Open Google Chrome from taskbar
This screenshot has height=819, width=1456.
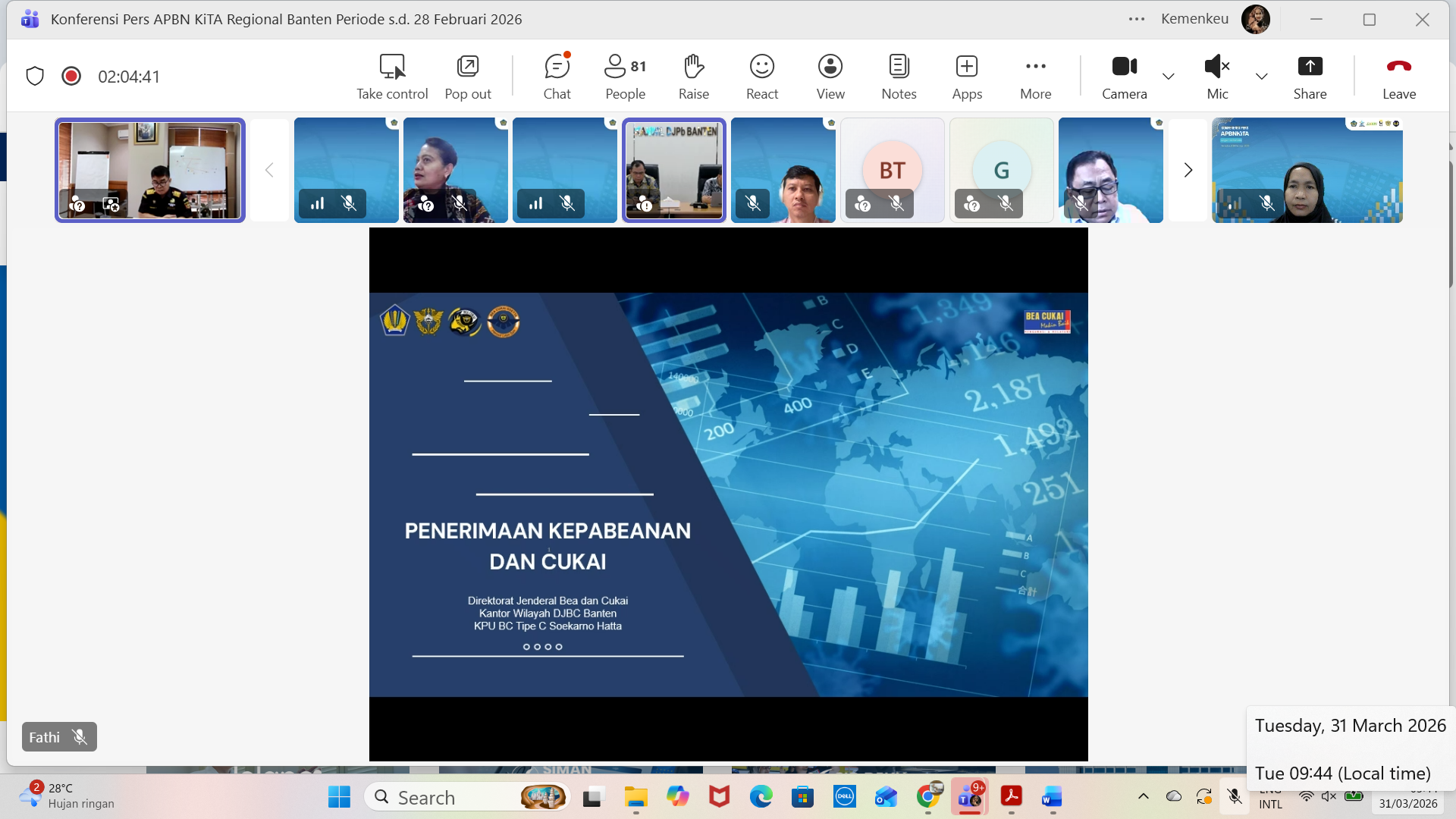click(x=927, y=797)
